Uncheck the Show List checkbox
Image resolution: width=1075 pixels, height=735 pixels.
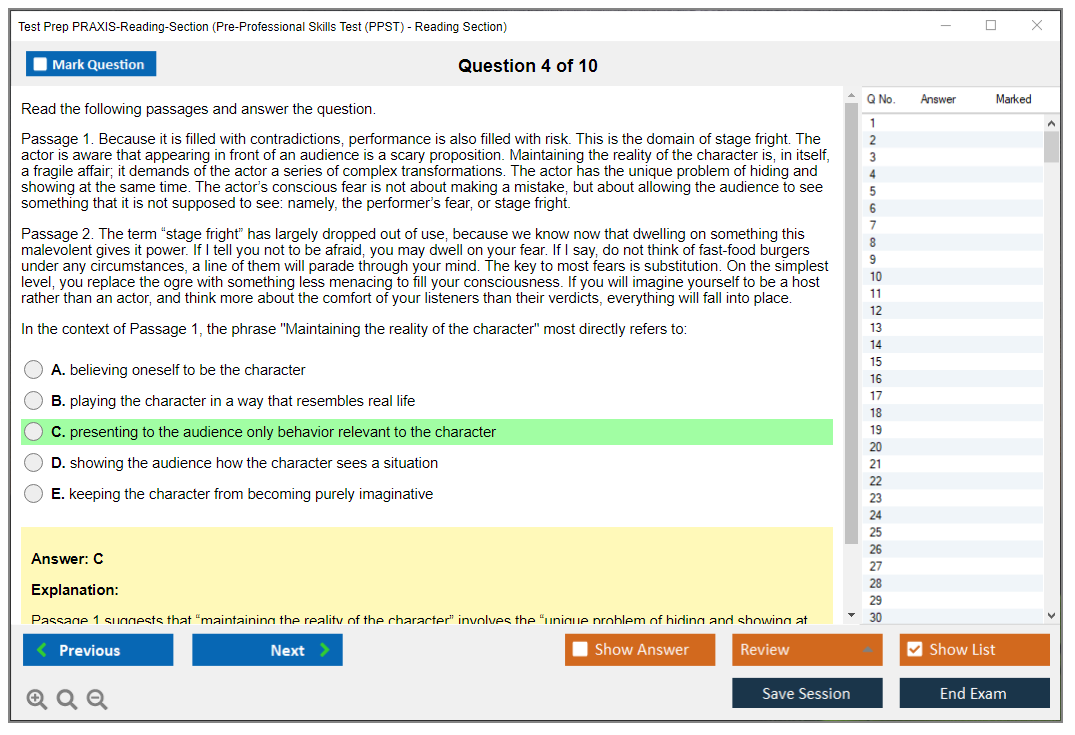914,650
